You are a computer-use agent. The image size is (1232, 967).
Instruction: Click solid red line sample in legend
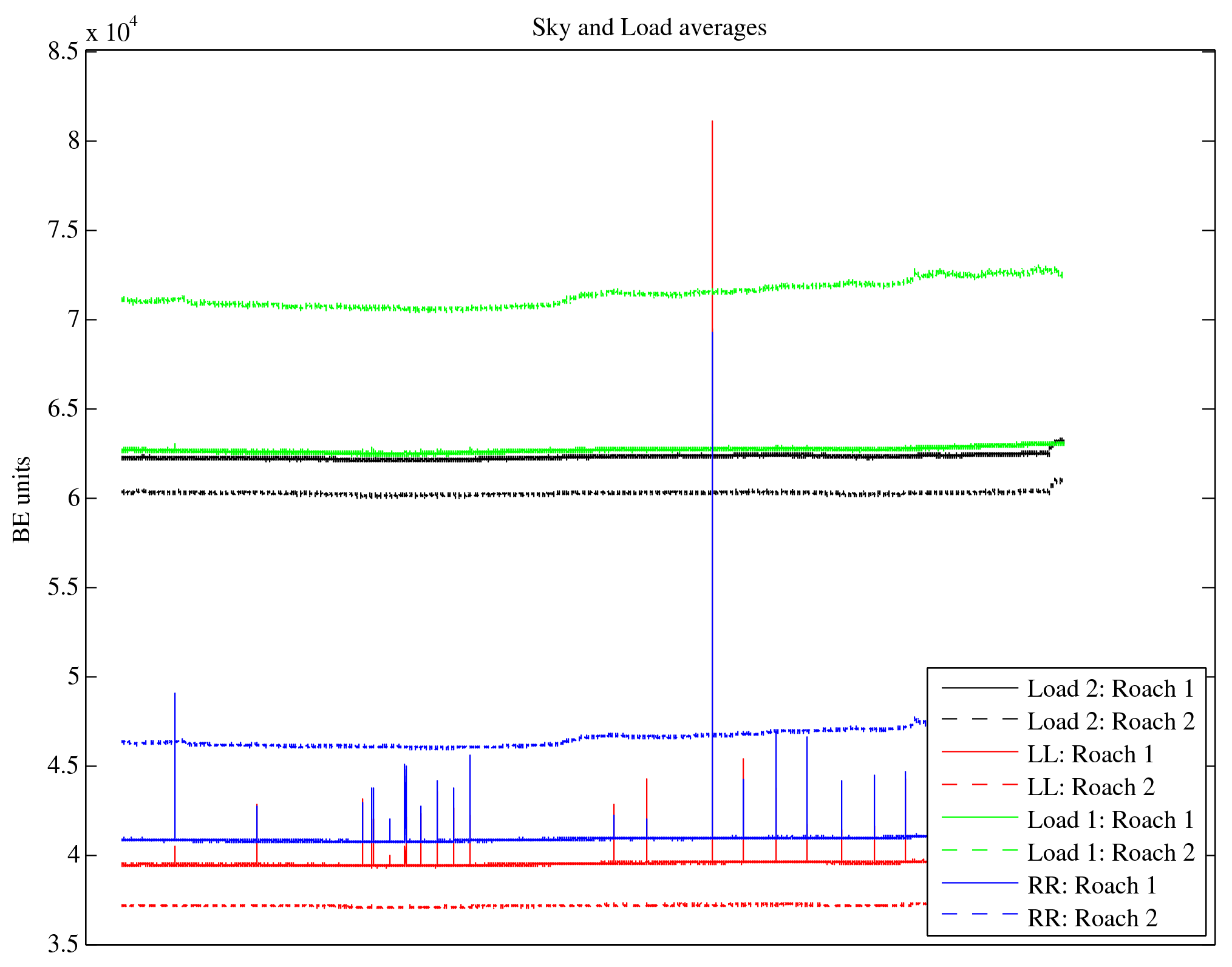point(979,753)
